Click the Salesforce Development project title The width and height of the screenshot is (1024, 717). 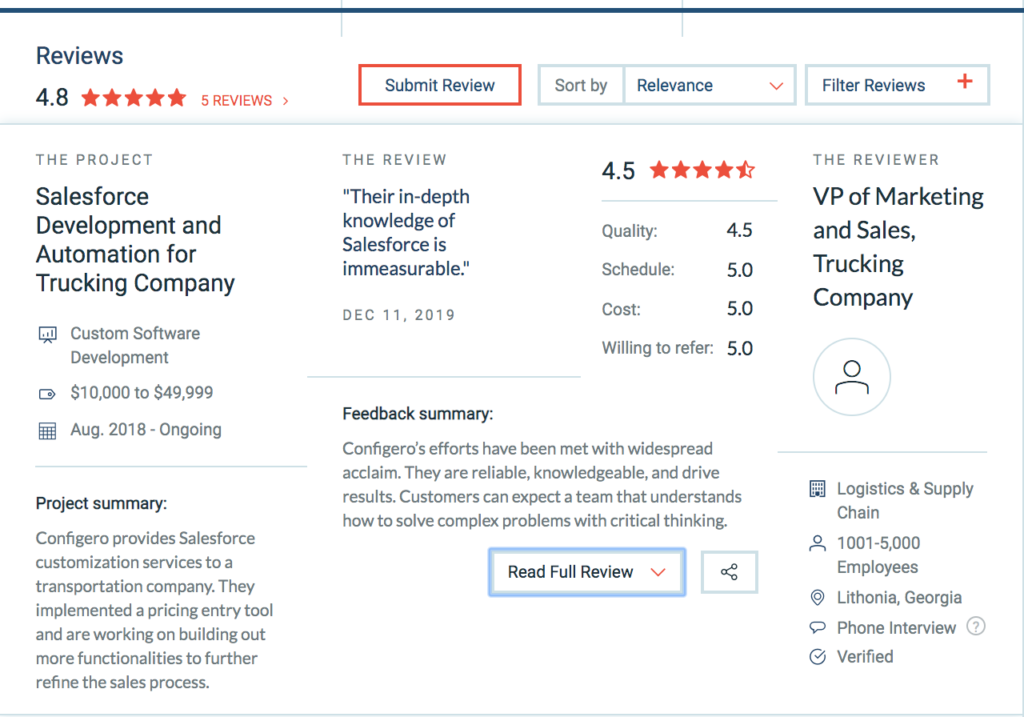coord(135,240)
